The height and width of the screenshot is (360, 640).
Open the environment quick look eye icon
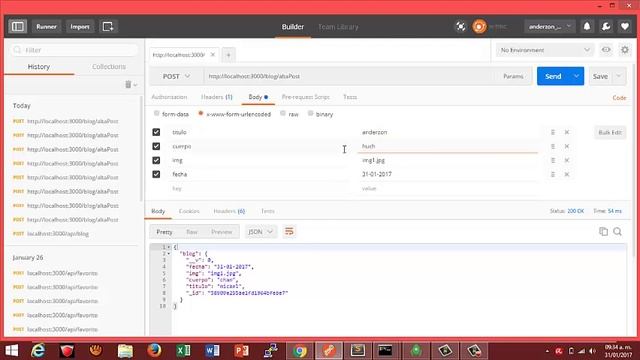click(x=606, y=50)
